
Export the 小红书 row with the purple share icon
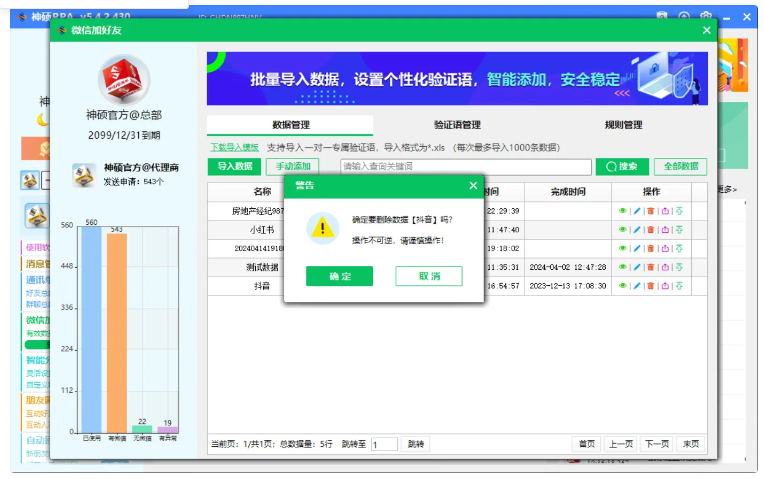point(665,230)
